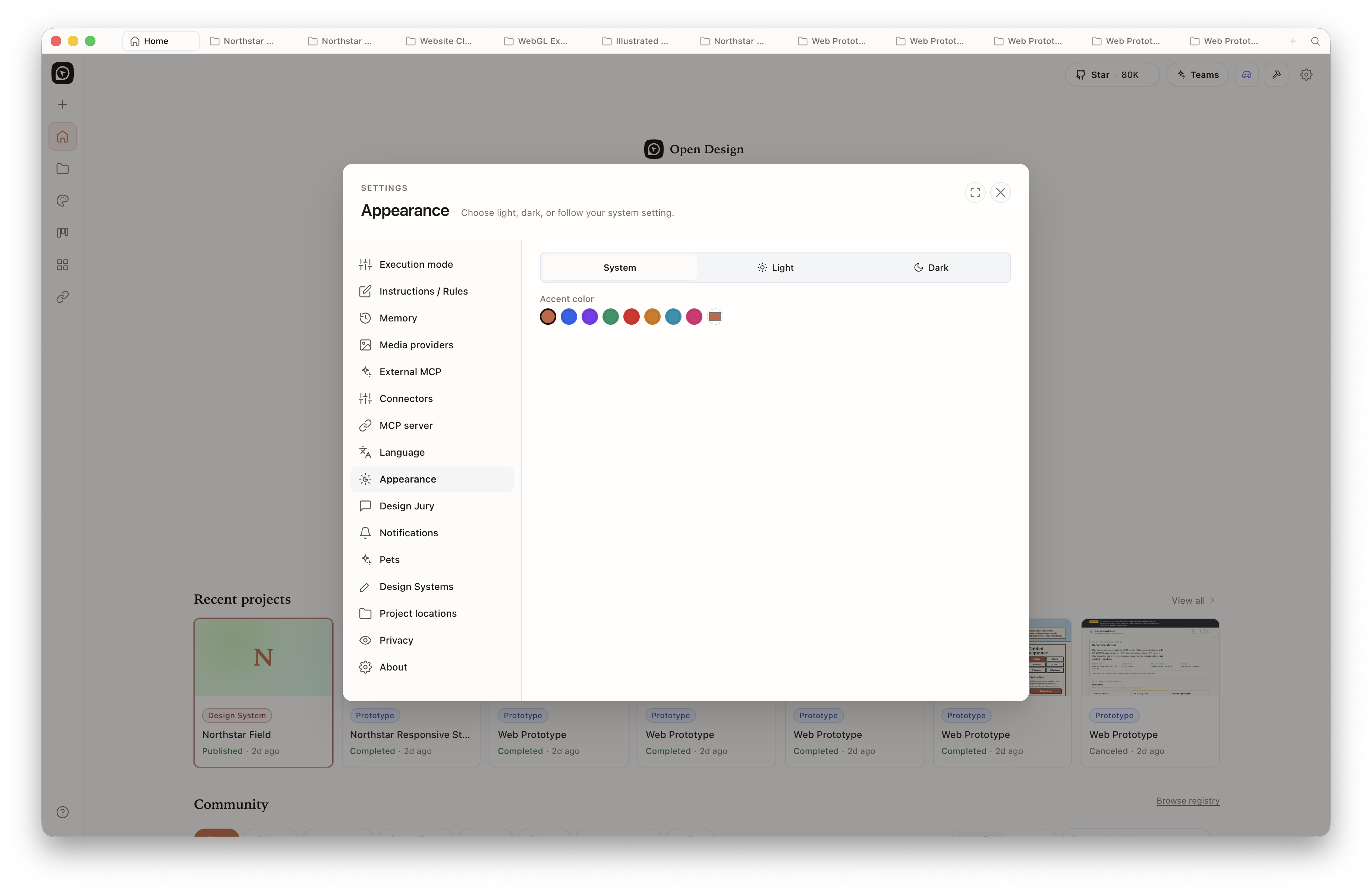Open the grid icon in left sidebar
The height and width of the screenshot is (892, 1372).
(x=62, y=265)
